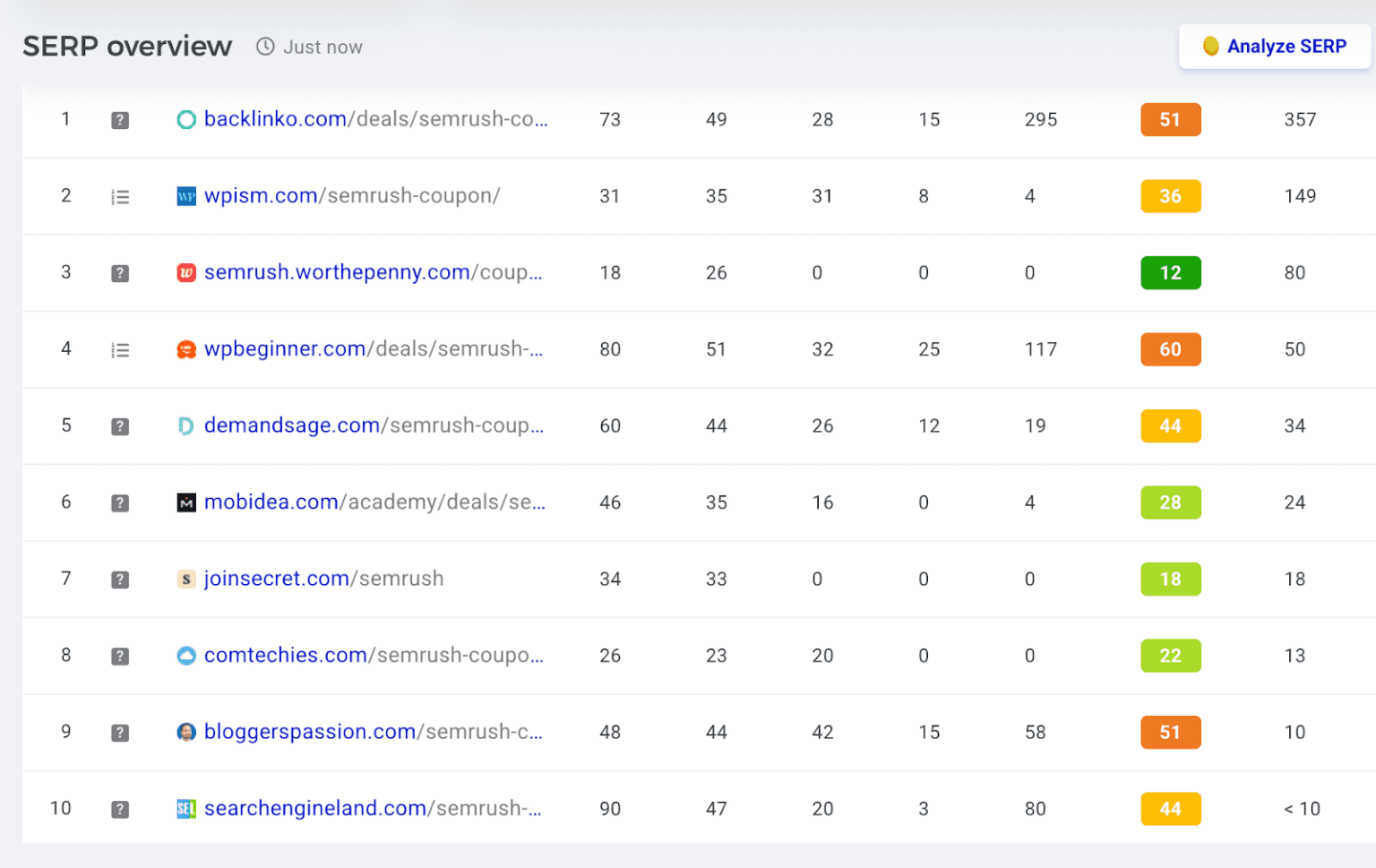Open the bloggerspassion.com link
The image size is (1376, 868).
374,732
